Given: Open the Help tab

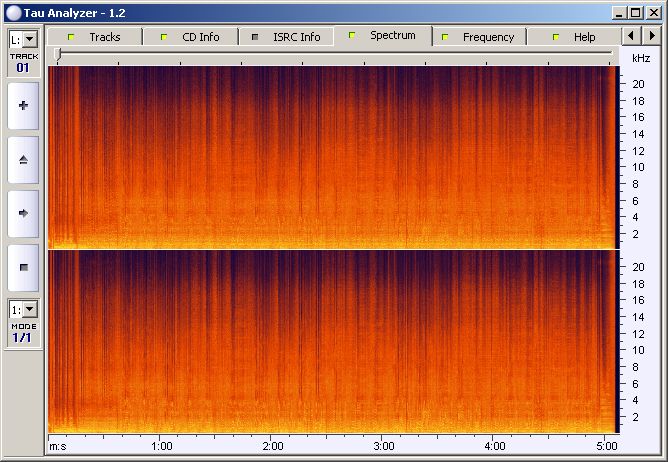Looking at the screenshot, I should tap(575, 37).
